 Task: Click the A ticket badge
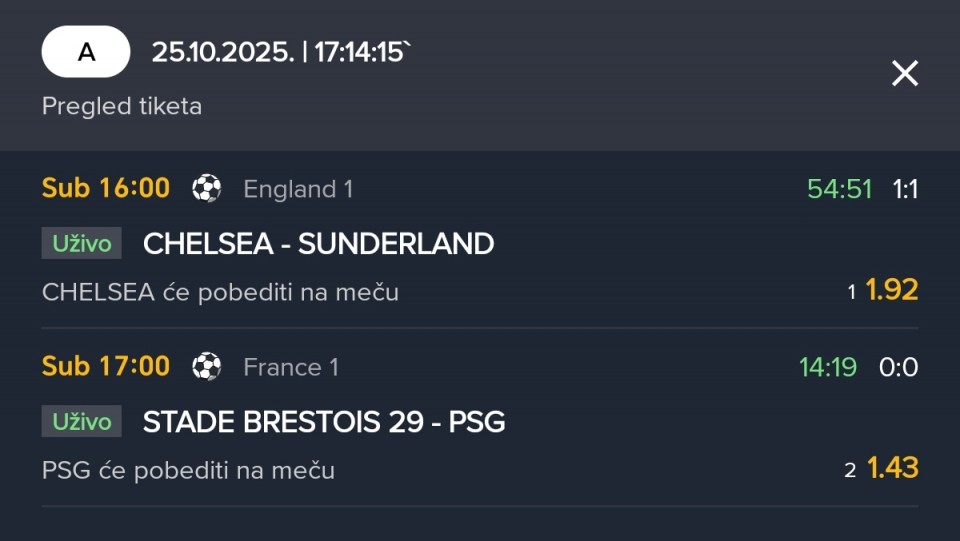86,52
